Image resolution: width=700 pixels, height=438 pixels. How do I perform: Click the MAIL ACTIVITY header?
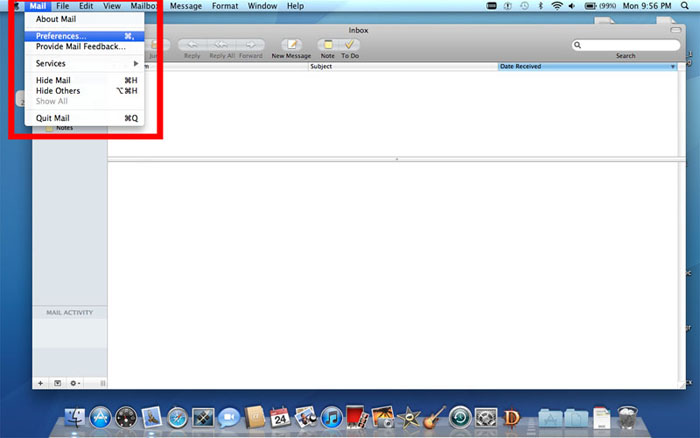tap(70, 313)
